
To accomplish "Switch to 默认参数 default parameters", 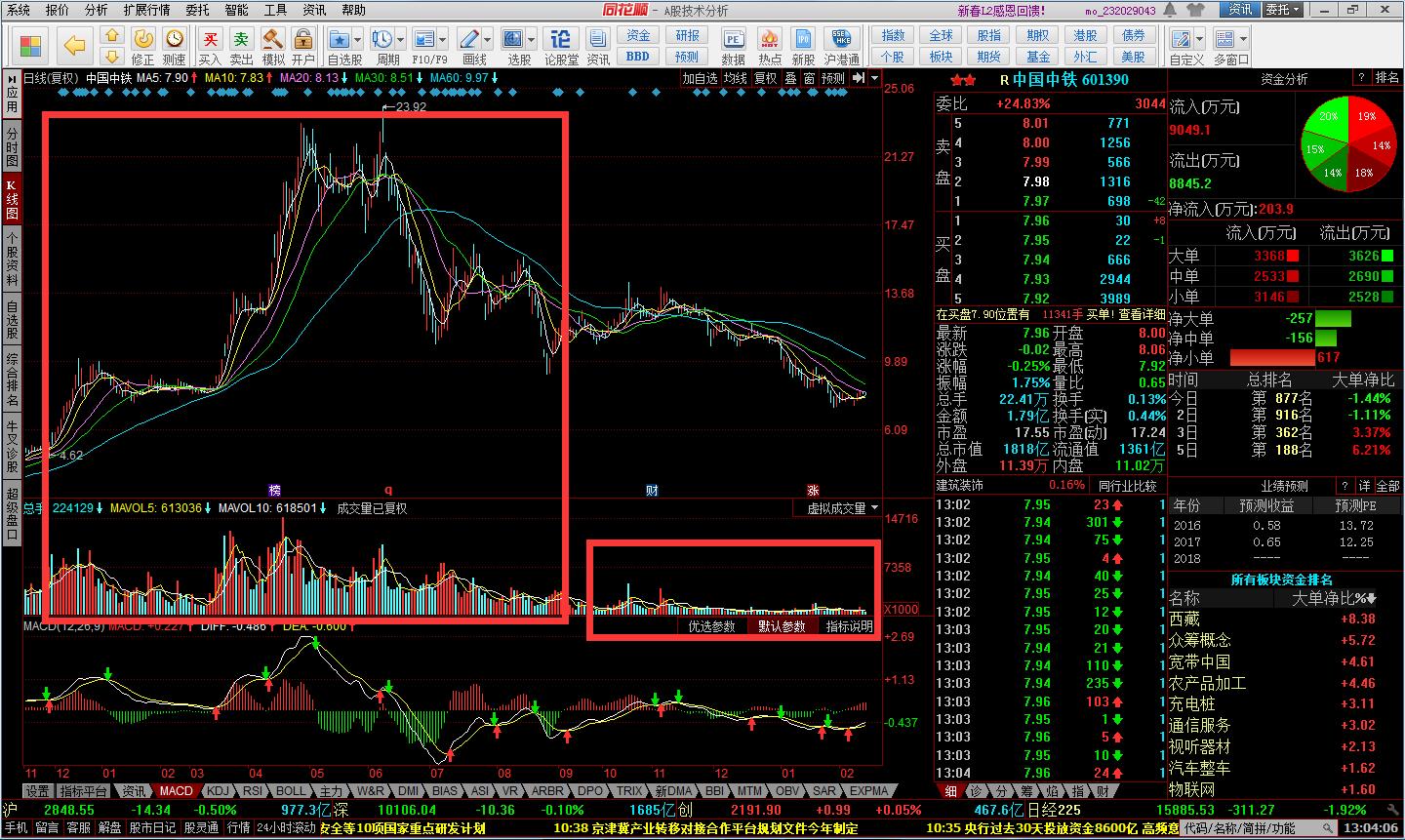I will [x=783, y=626].
